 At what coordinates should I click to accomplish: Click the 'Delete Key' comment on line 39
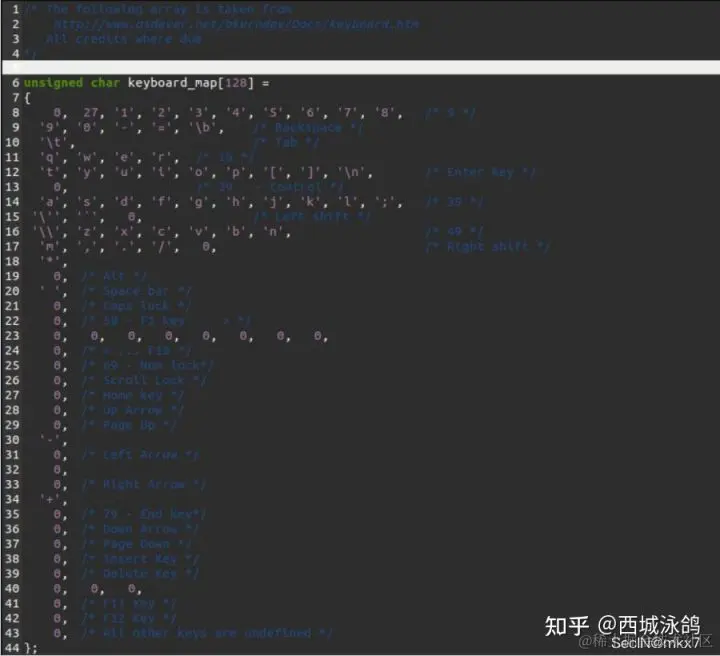pos(140,574)
